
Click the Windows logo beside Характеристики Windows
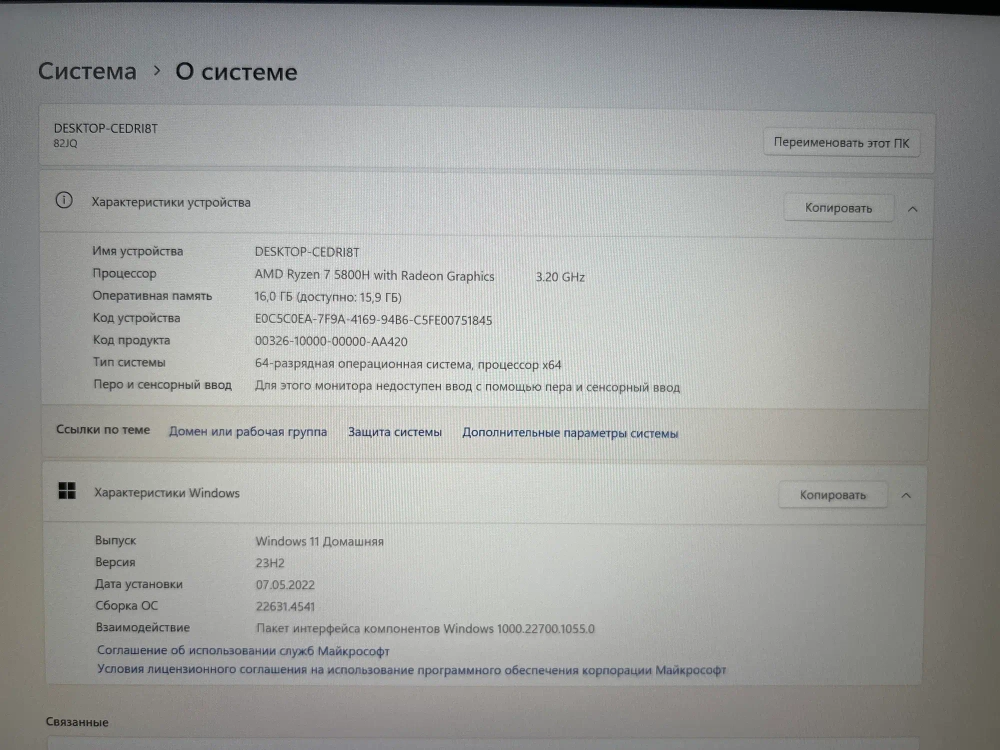tap(67, 491)
